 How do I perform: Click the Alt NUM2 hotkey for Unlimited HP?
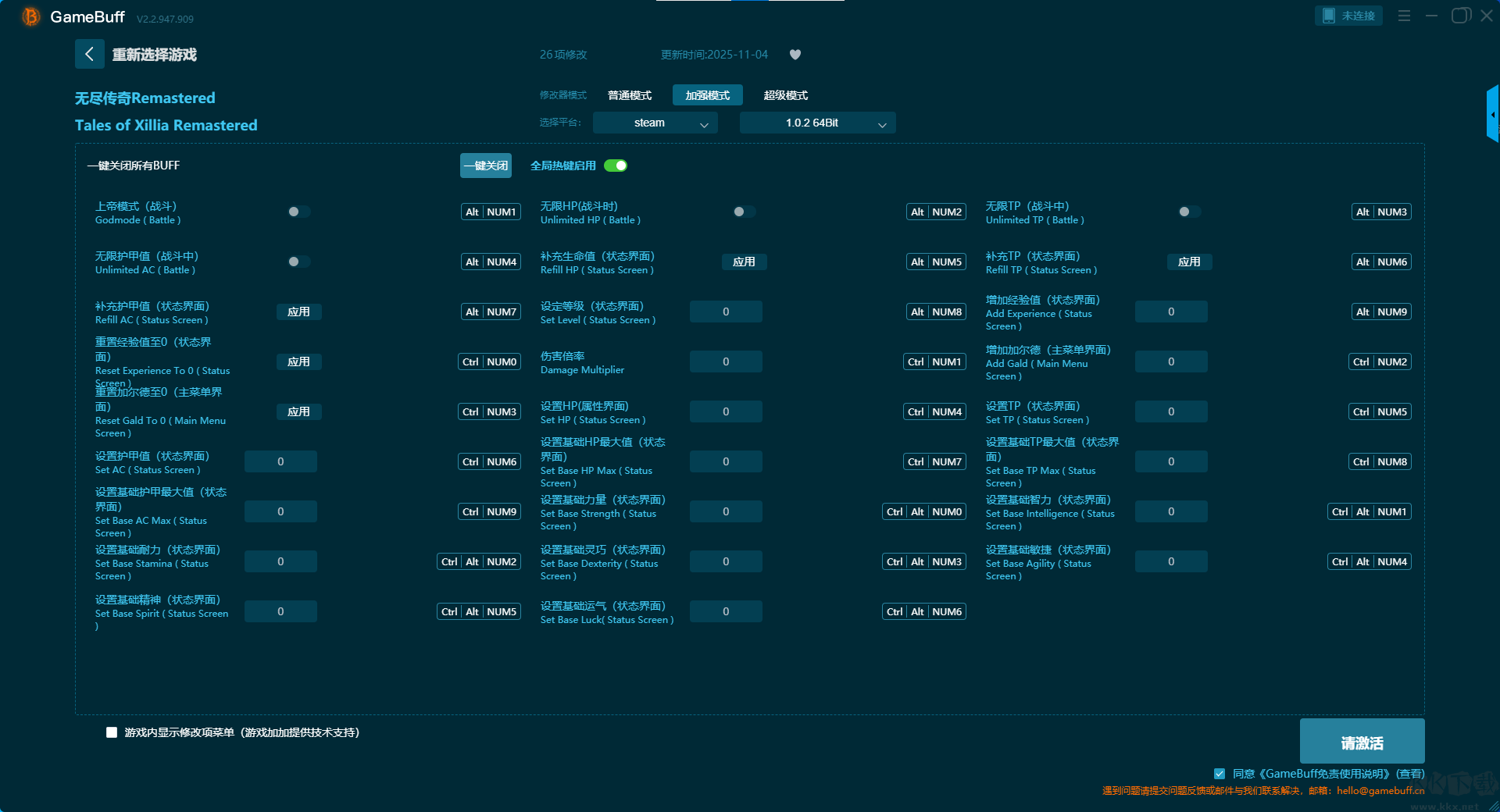click(936, 212)
